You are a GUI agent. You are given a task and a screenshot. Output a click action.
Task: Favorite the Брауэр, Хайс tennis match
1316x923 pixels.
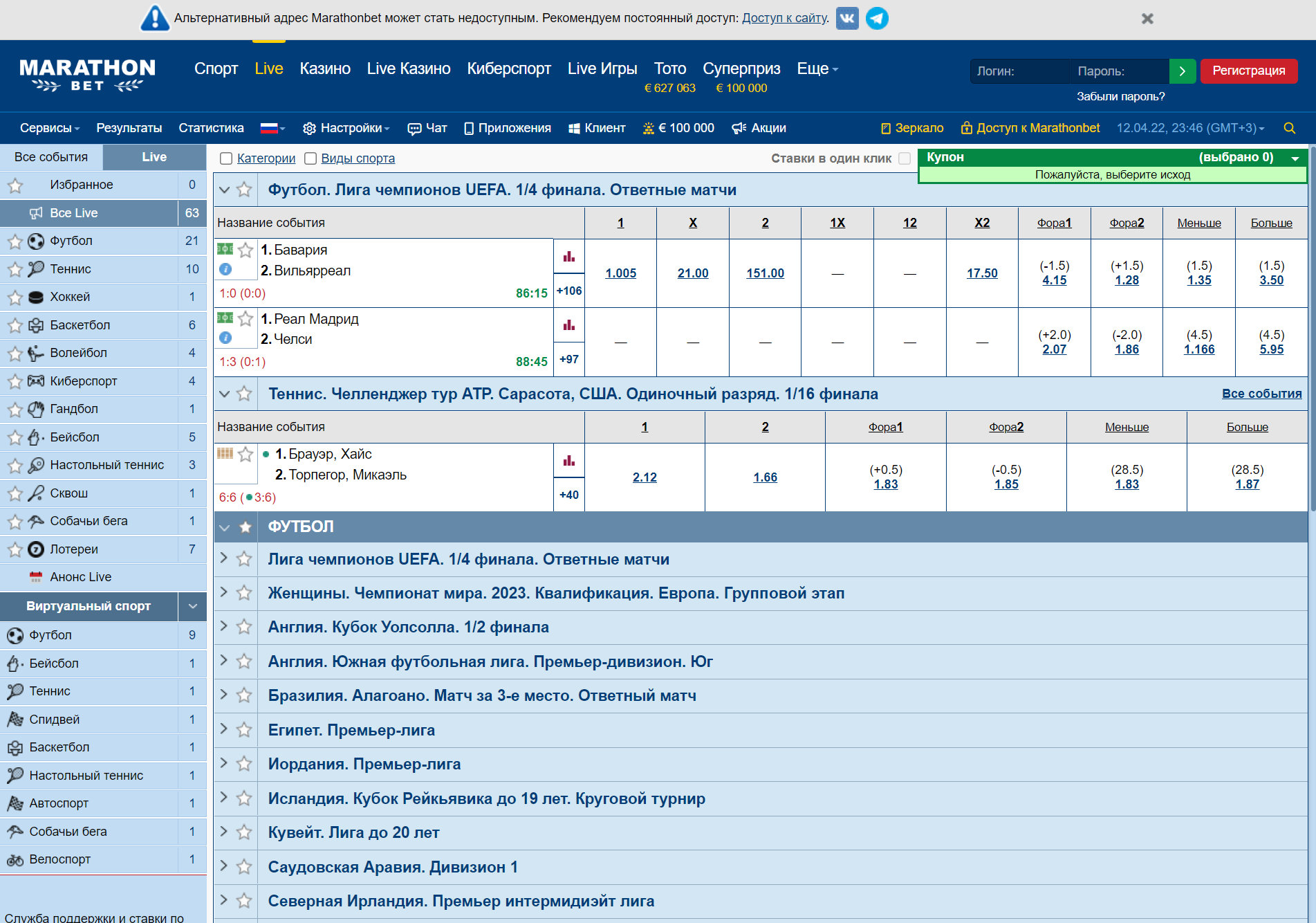[x=245, y=454]
